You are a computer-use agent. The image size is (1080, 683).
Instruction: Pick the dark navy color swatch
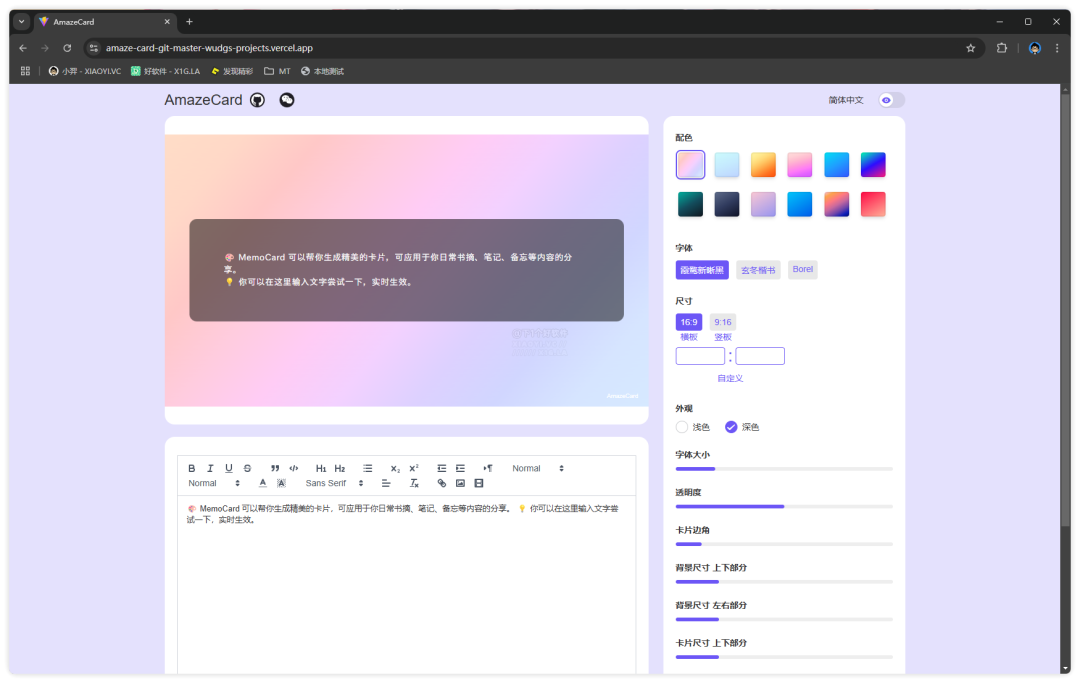727,204
